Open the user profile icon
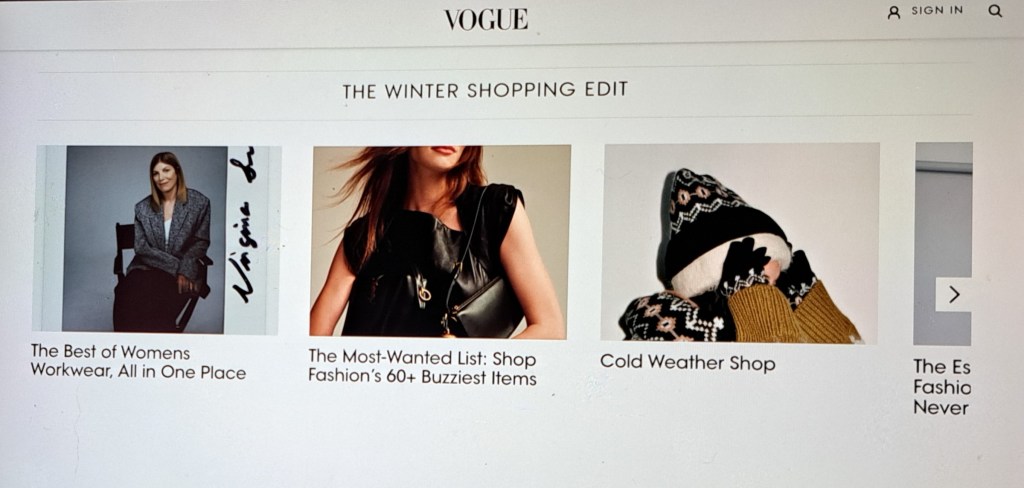This screenshot has height=488, width=1024. (x=894, y=12)
